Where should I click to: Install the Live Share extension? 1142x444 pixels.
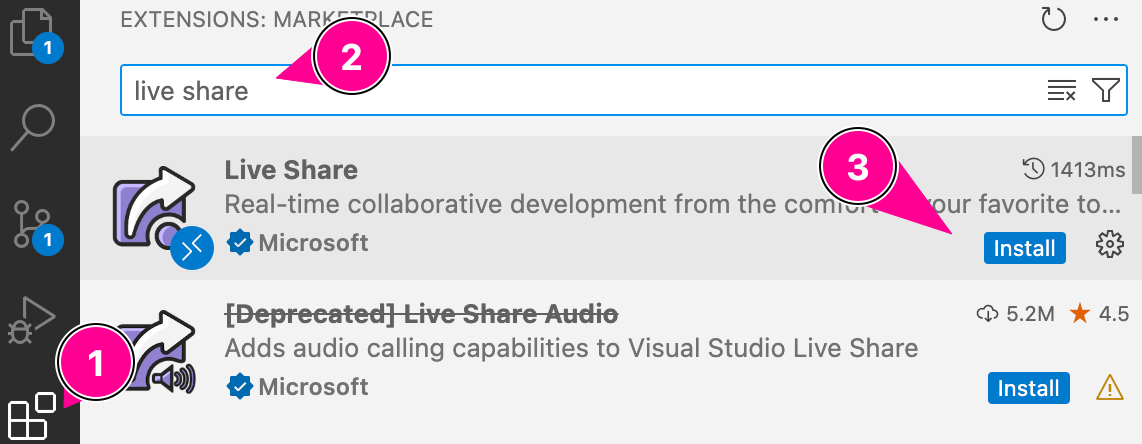pos(1024,248)
